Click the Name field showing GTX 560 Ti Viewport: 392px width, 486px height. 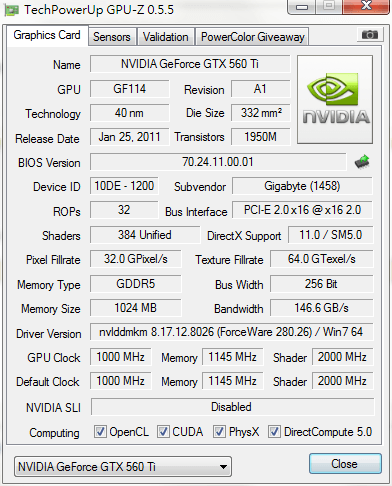pyautogui.click(x=190, y=64)
